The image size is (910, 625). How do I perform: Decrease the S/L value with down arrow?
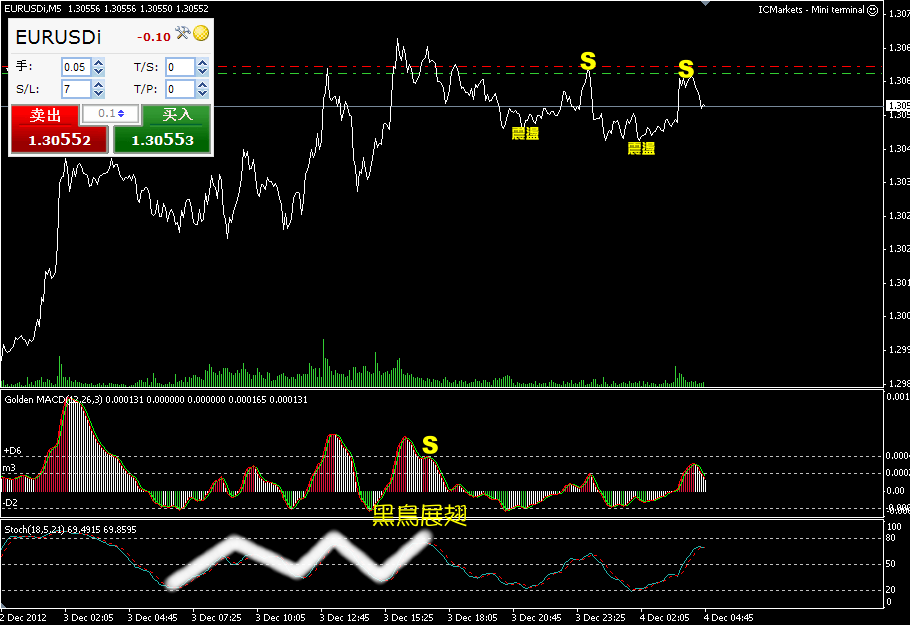99,93
